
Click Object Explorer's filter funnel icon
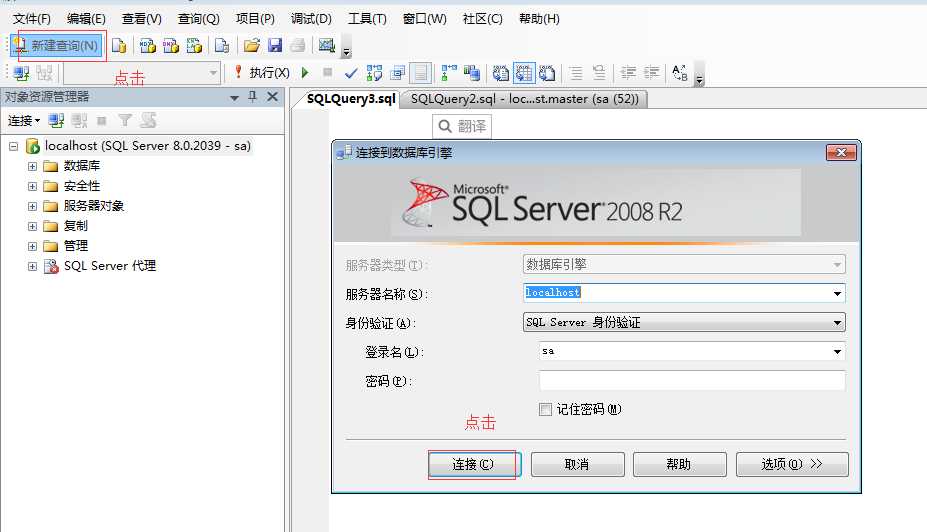tap(125, 121)
